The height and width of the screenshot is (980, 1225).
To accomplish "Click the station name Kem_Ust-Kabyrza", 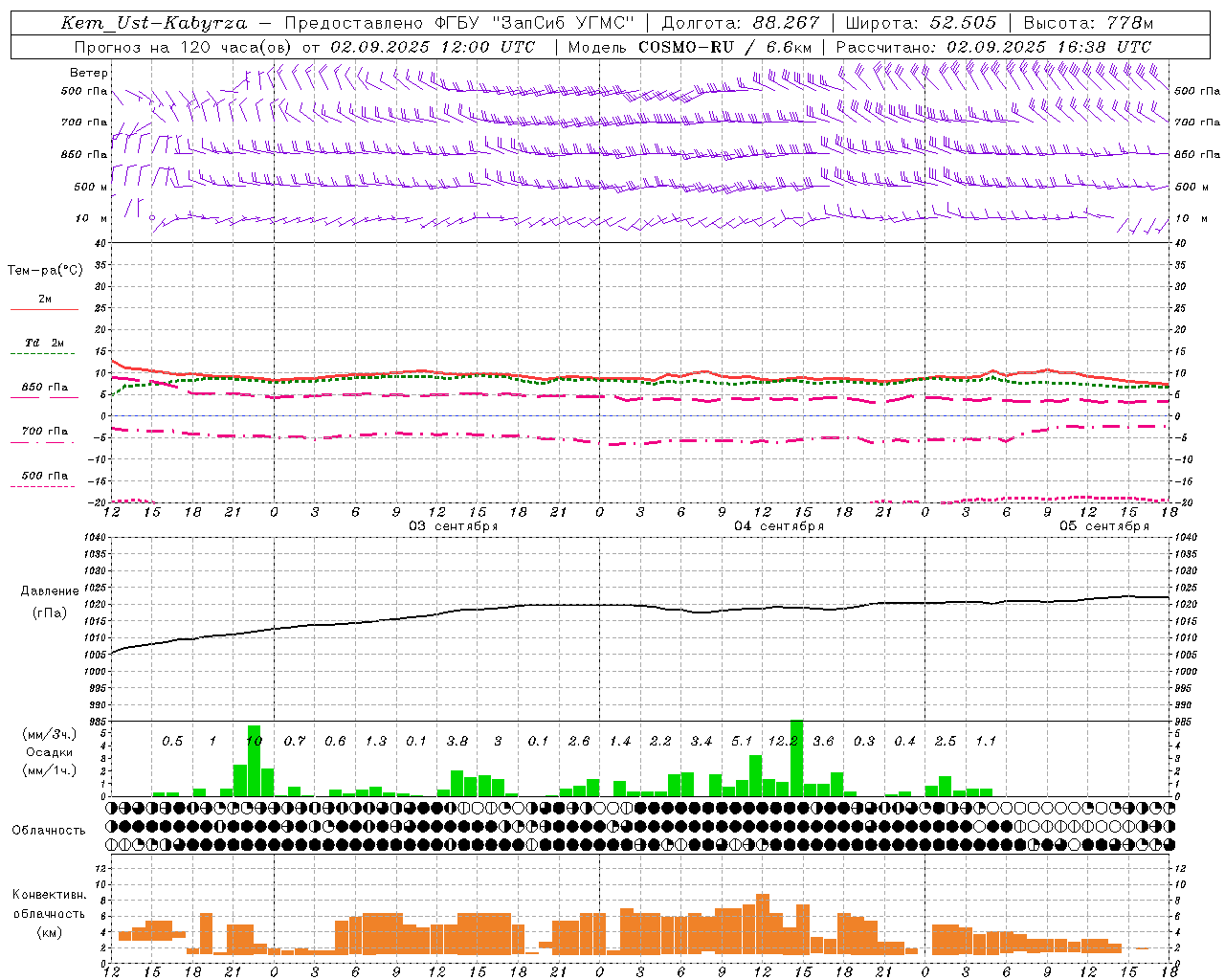I will pyautogui.click(x=154, y=23).
